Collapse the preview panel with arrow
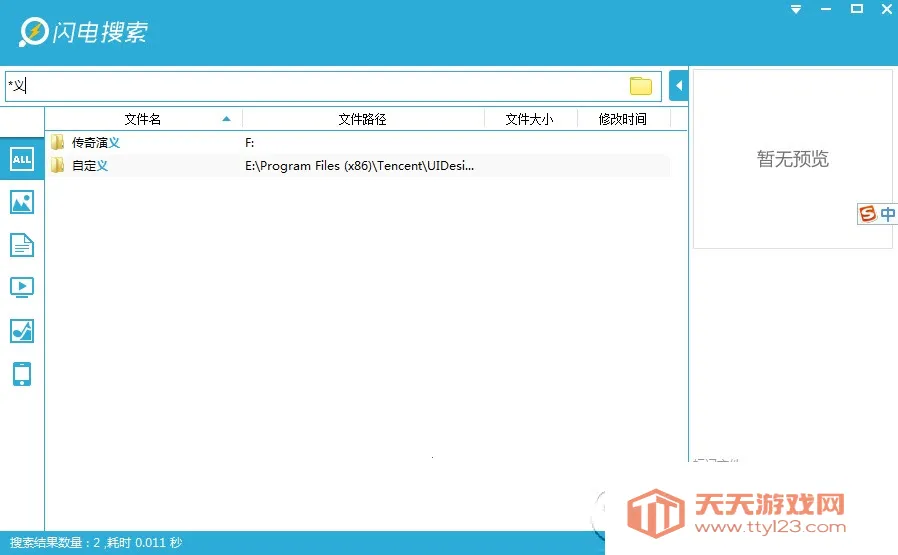Image resolution: width=898 pixels, height=555 pixels. (x=678, y=86)
